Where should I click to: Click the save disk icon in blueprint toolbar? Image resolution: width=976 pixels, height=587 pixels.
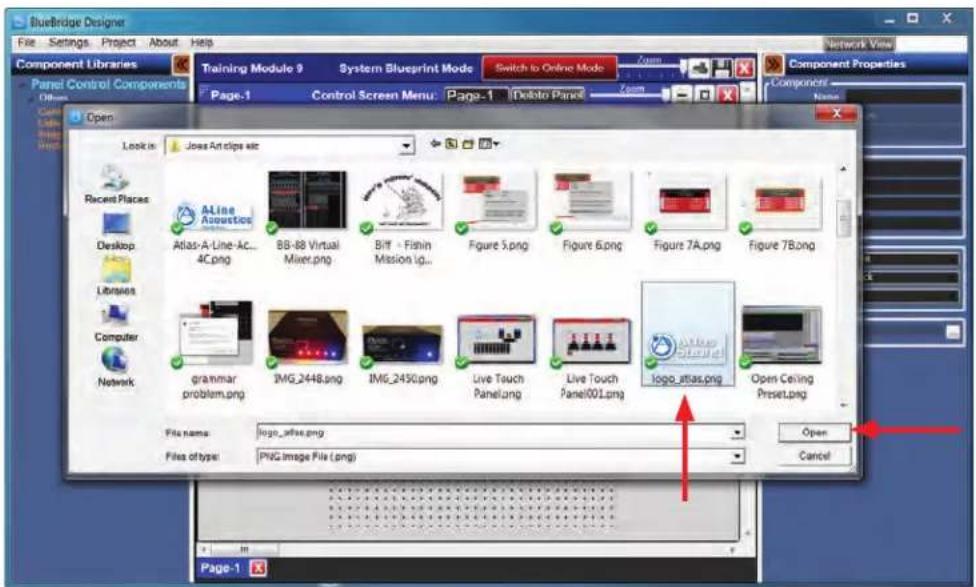click(x=722, y=68)
